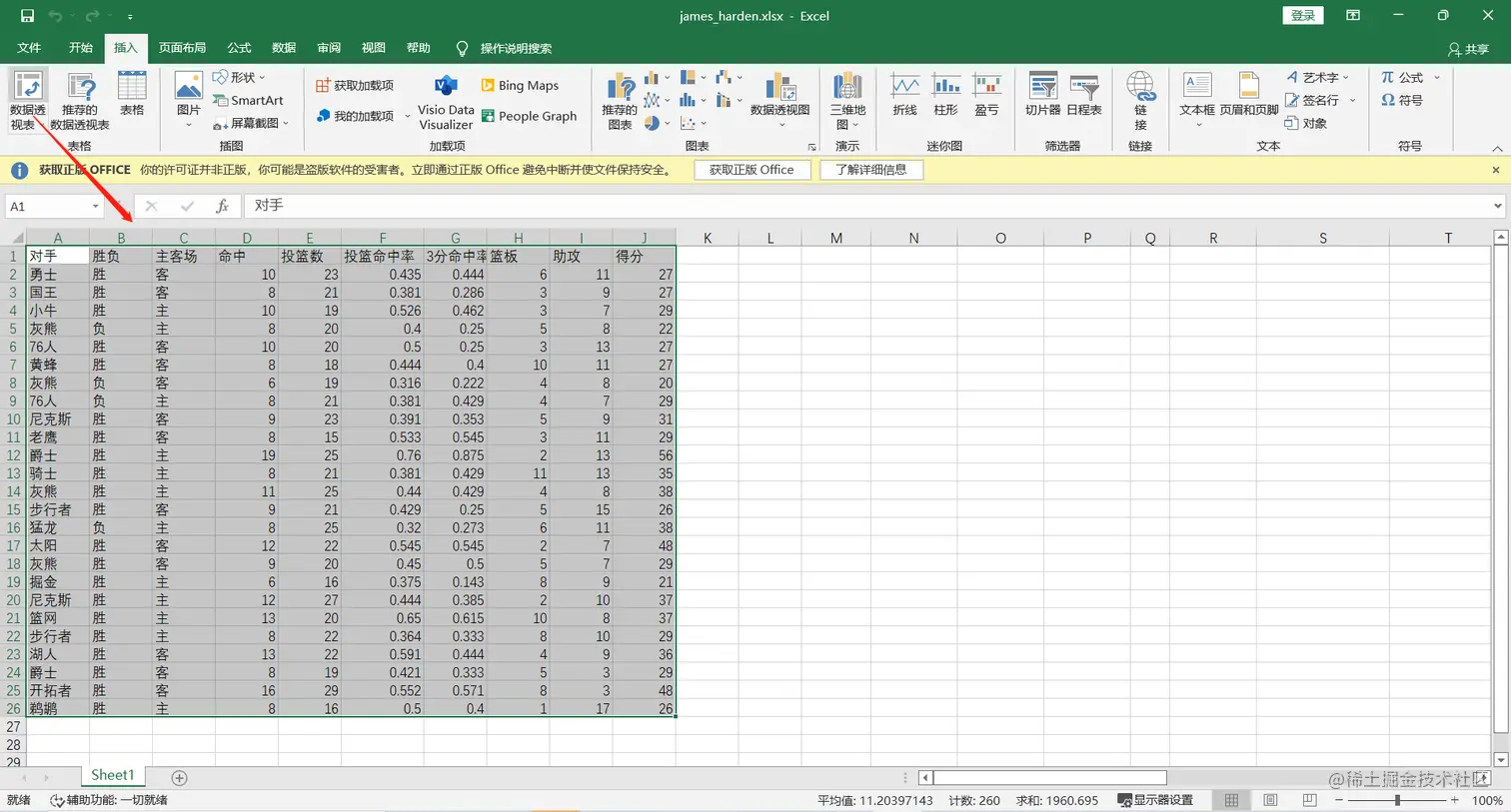This screenshot has height=812, width=1511.
Task: Insert a 3D Map (三维地图)
Action: coord(846,99)
